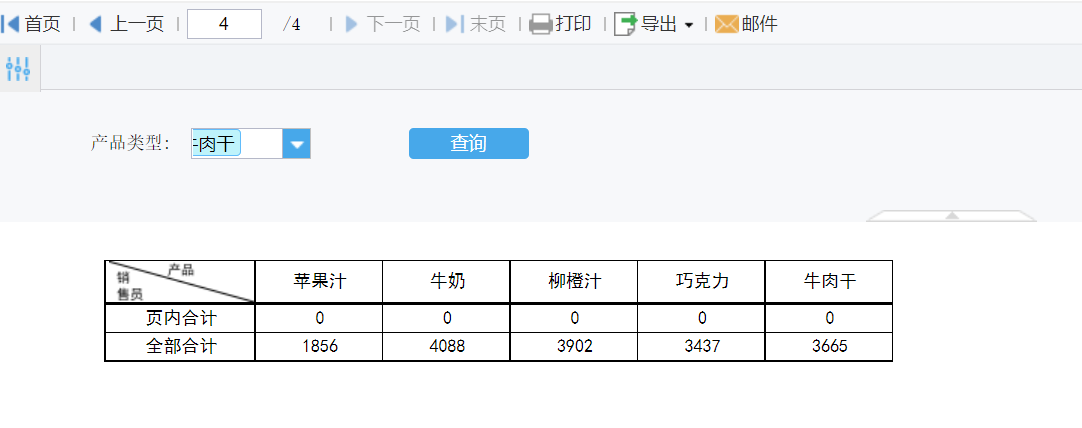The image size is (1082, 428).
Task: Click the 牛肉干 selected tag in combo box
Action: click(216, 144)
